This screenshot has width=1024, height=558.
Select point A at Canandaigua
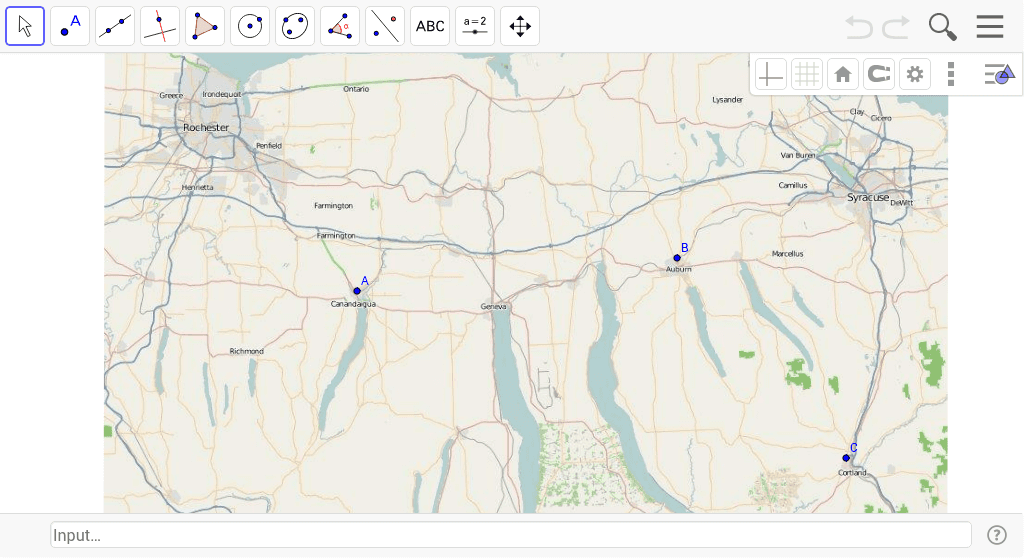click(357, 291)
